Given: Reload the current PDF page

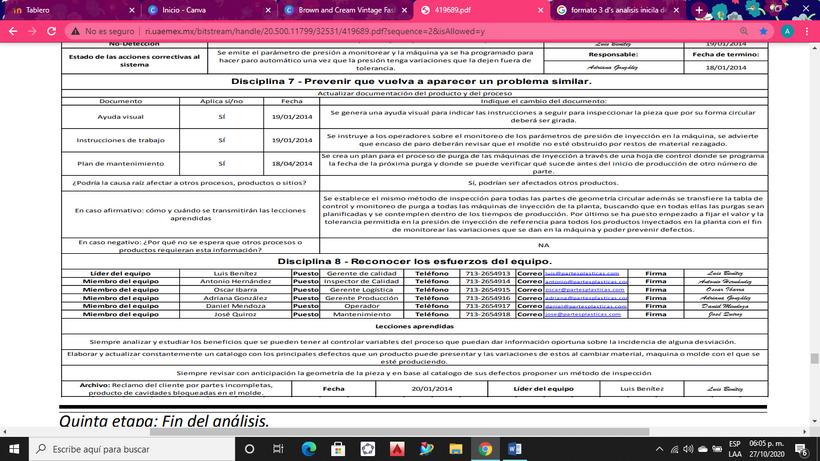Looking at the screenshot, I should pyautogui.click(x=51, y=31).
